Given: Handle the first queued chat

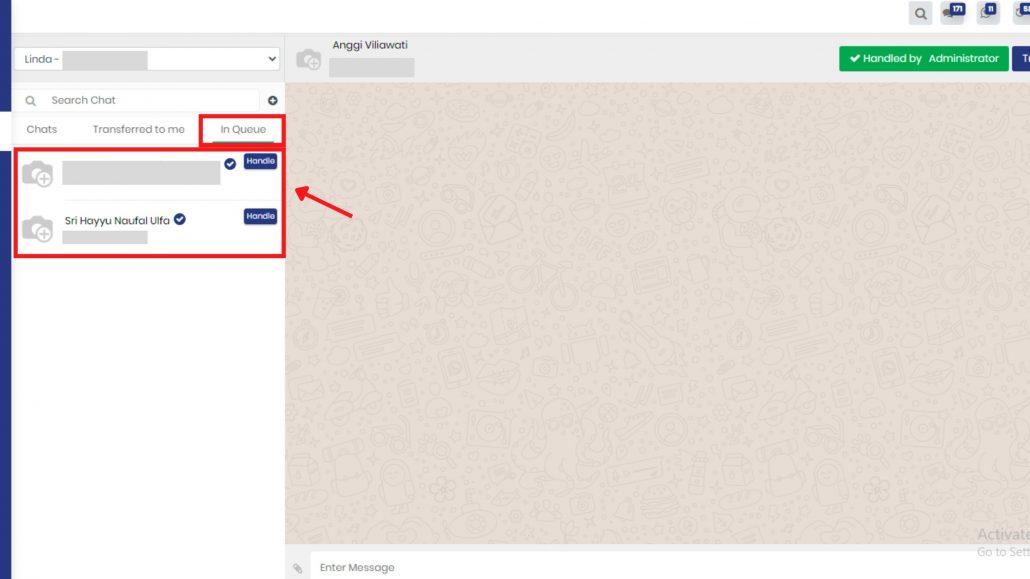Looking at the screenshot, I should [260, 161].
